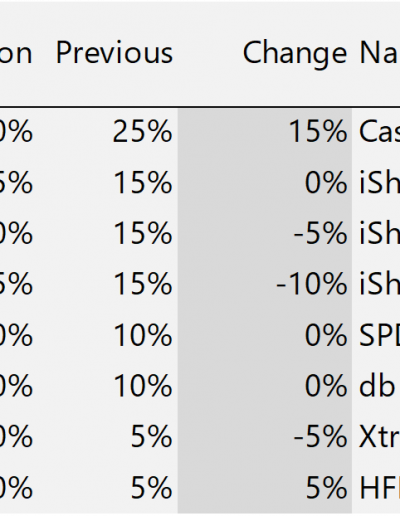This screenshot has width=400, height=516.
Task: Select the 5% Previous cell in Xtr row
Action: pyautogui.click(x=151, y=436)
